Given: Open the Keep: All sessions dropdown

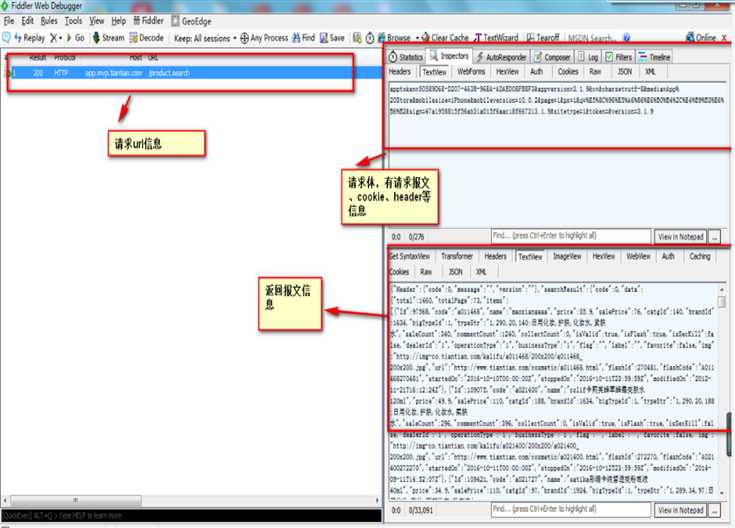Looking at the screenshot, I should (205, 38).
